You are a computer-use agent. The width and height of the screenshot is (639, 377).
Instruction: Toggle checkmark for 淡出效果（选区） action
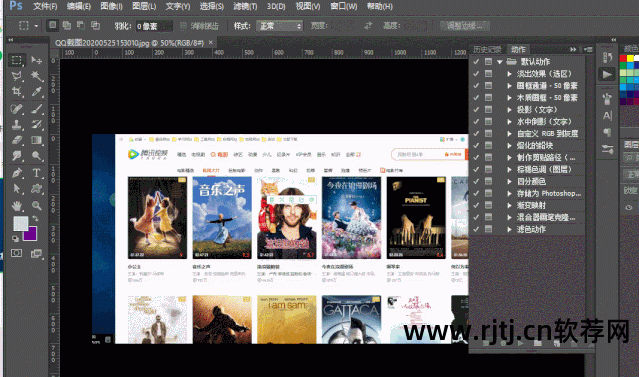(476, 74)
